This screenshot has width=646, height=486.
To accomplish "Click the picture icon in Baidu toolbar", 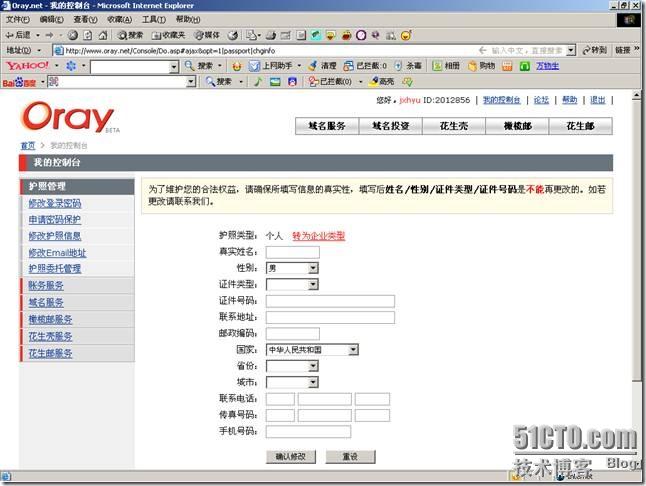I will pyautogui.click(x=275, y=82).
